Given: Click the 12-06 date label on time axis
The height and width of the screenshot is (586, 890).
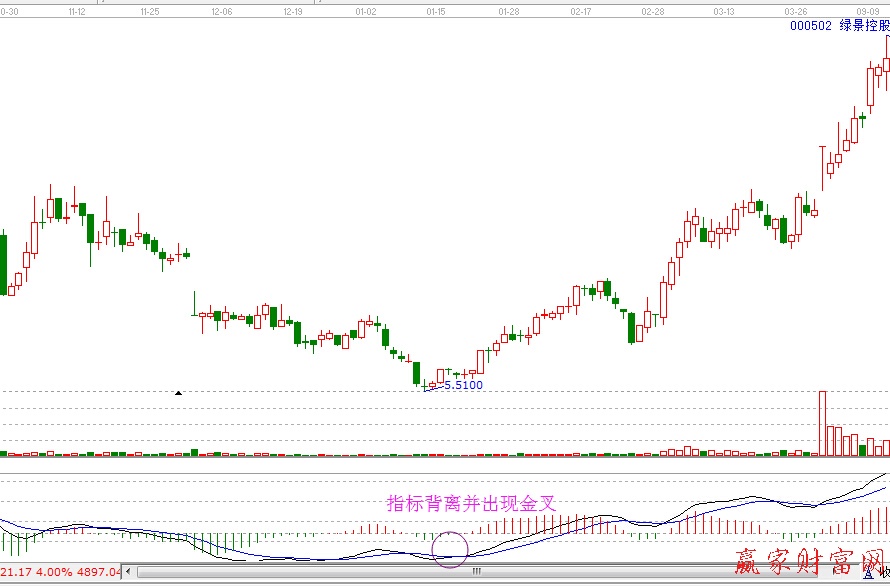Looking at the screenshot, I should pos(221,11).
